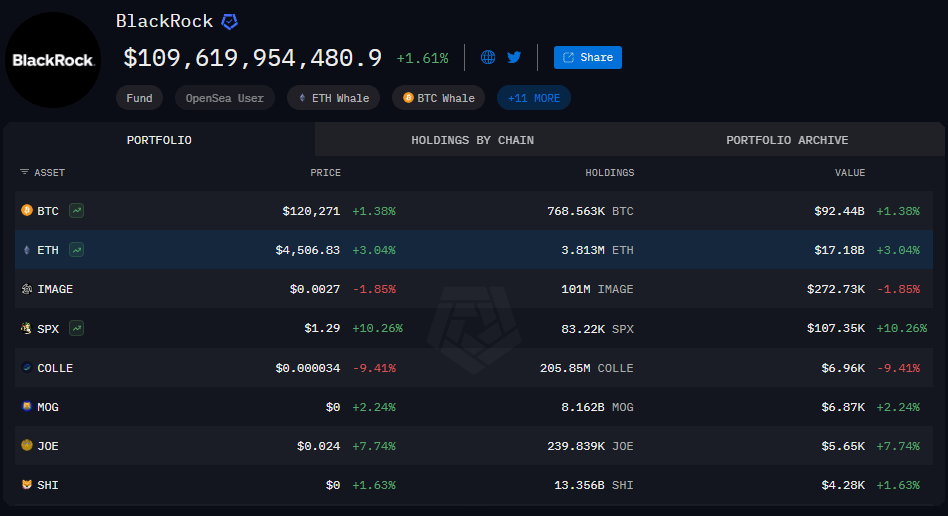The image size is (948, 516).
Task: Click the Share button
Action: point(588,57)
